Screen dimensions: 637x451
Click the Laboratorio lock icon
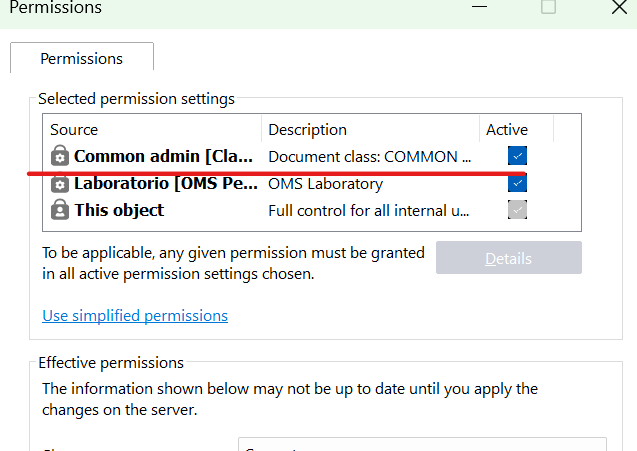(60, 184)
